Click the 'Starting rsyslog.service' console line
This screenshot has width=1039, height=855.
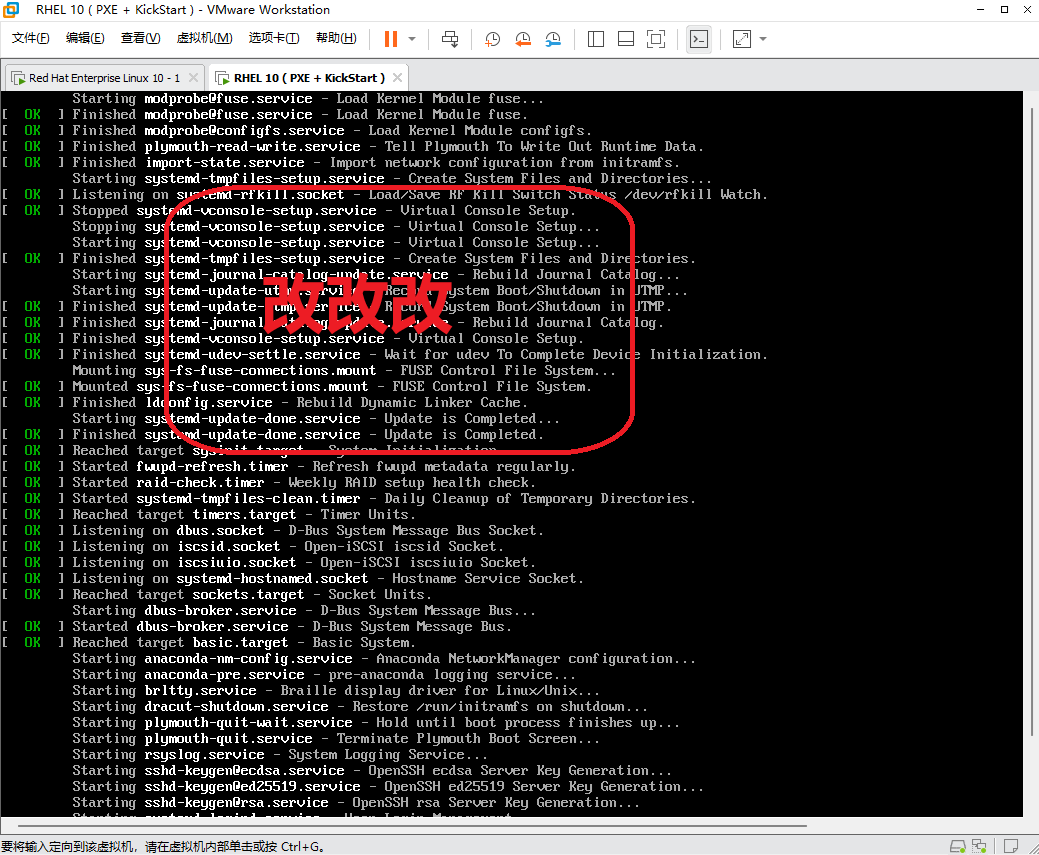click(280, 754)
